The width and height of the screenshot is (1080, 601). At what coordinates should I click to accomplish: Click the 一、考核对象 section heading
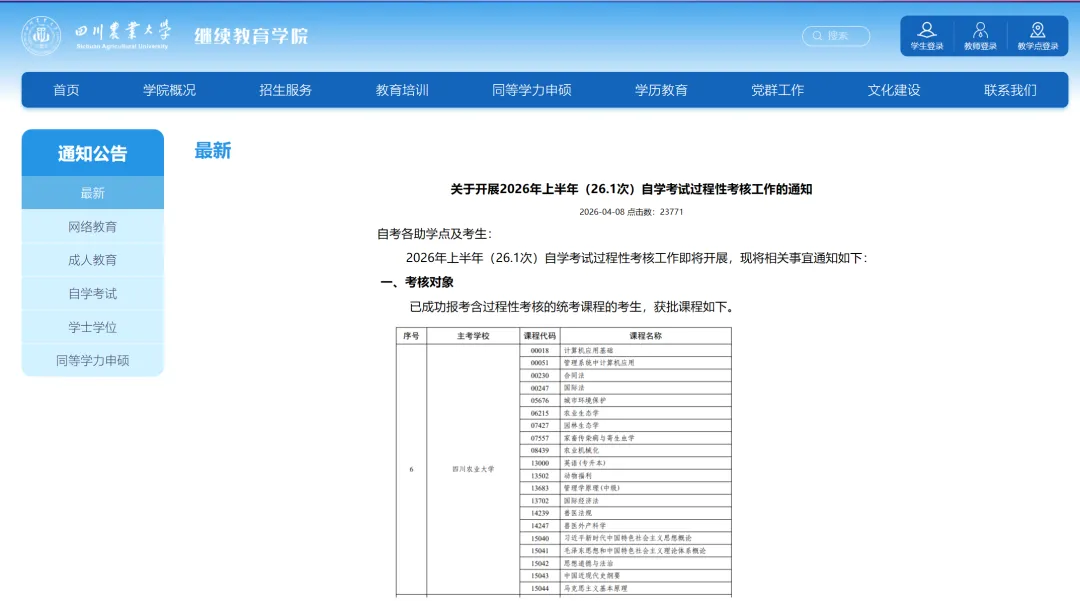[x=417, y=282]
